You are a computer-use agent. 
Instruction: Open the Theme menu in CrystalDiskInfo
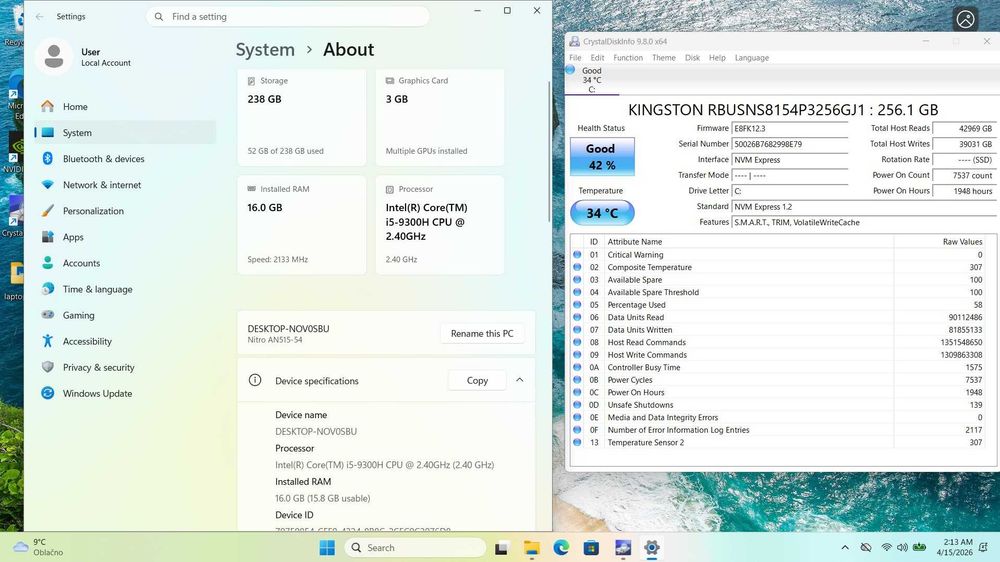pos(664,57)
